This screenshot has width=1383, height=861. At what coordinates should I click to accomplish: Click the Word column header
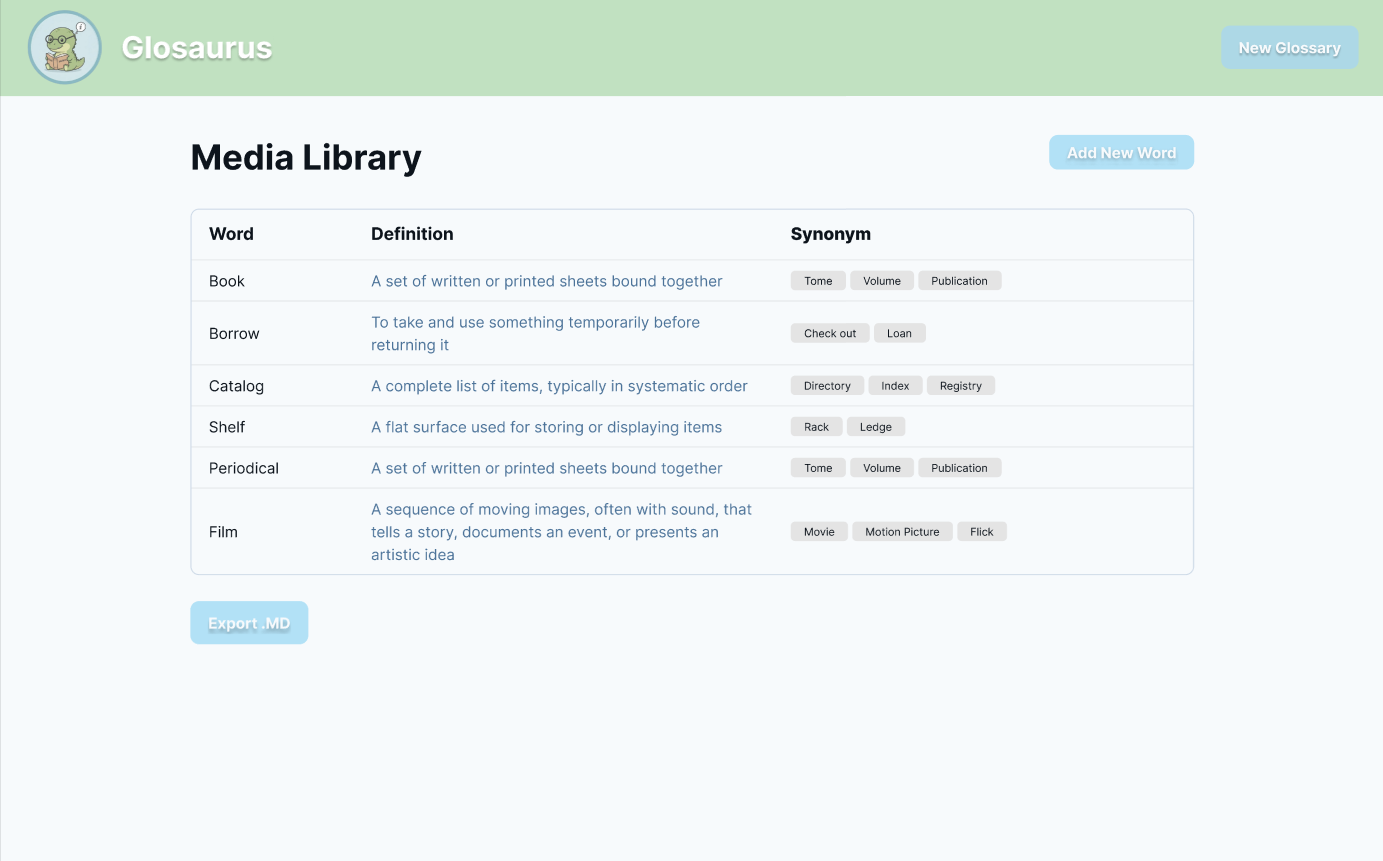[231, 234]
